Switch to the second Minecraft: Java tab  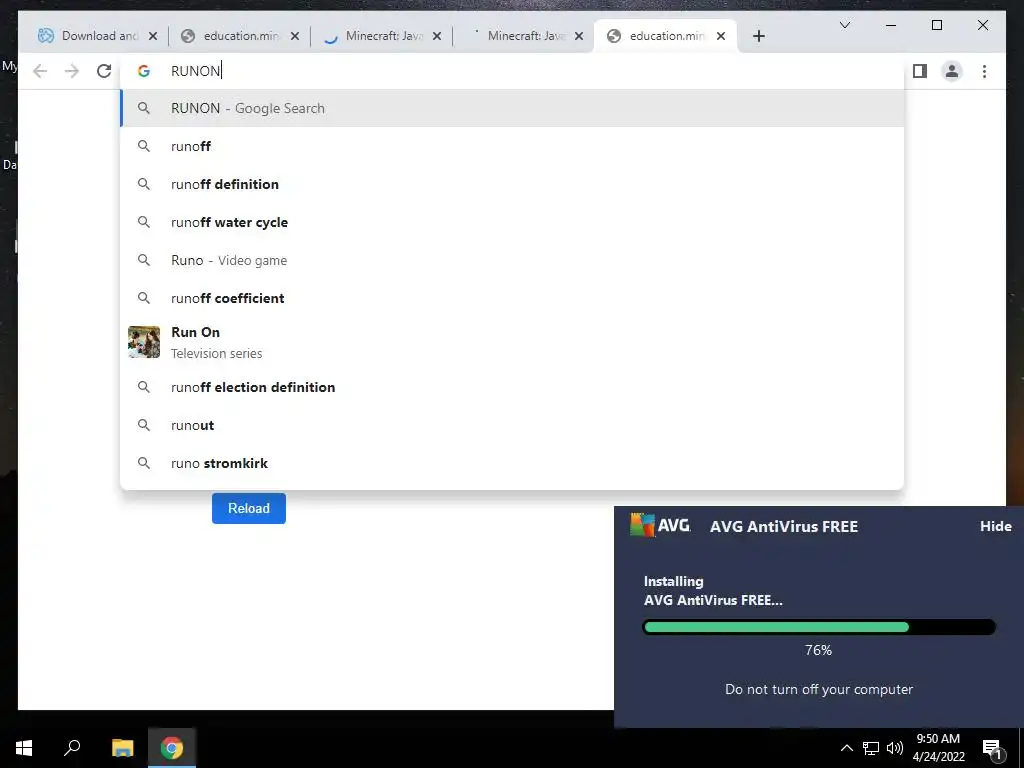click(x=524, y=36)
